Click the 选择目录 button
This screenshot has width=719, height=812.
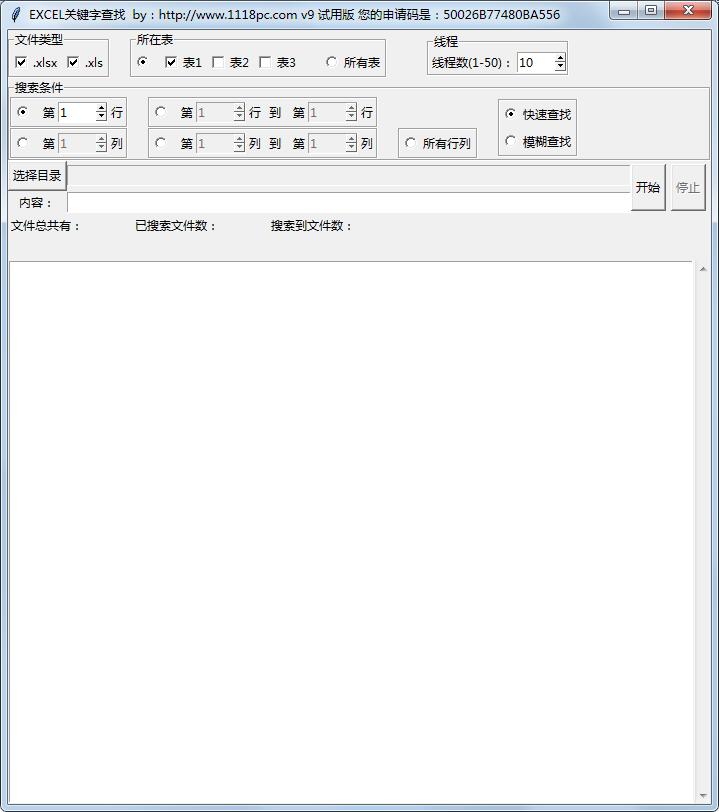37,176
